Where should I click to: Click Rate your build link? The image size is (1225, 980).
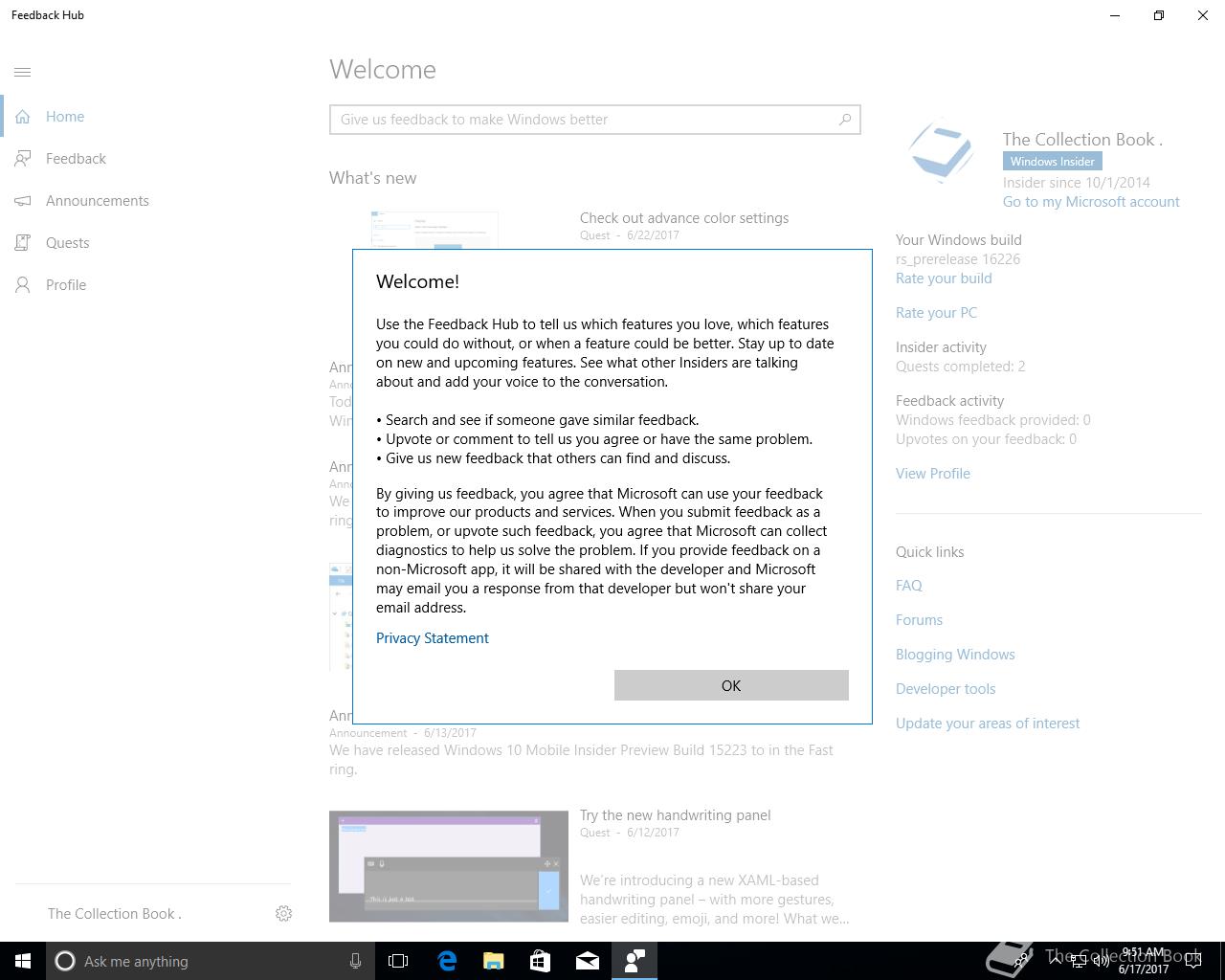[944, 278]
